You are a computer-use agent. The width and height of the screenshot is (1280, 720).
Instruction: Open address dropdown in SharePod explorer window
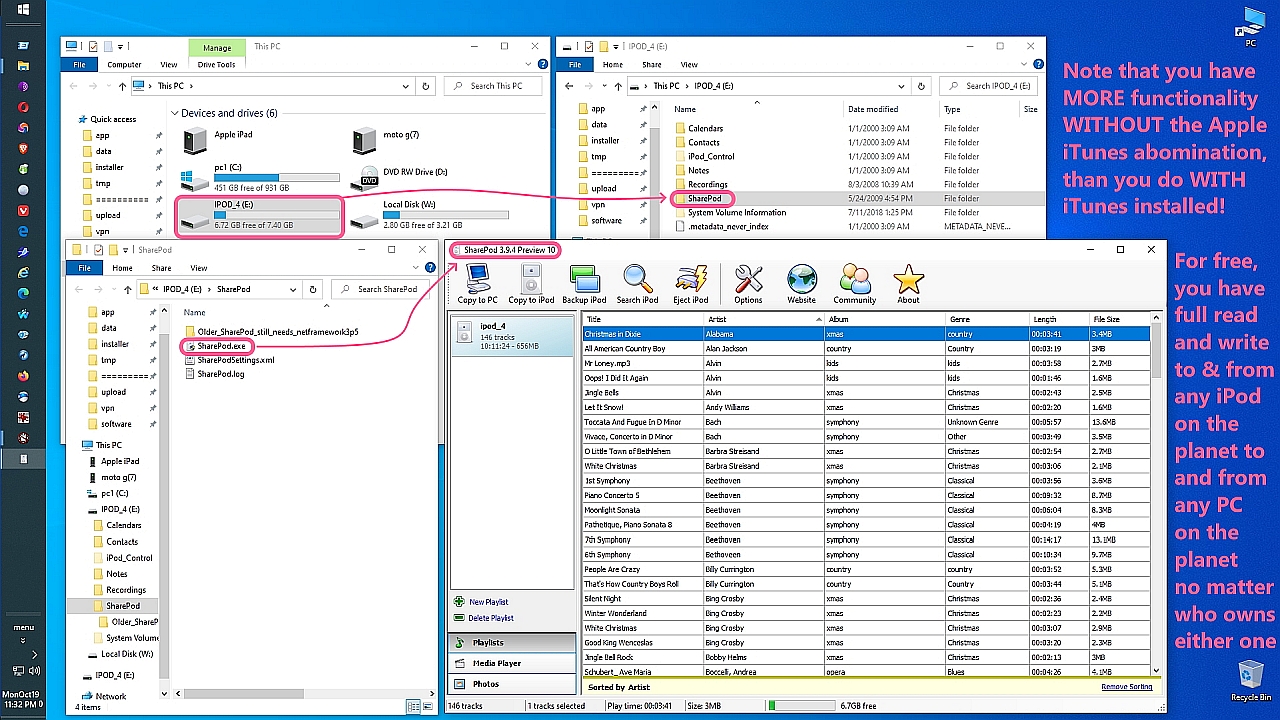pyautogui.click(x=293, y=289)
